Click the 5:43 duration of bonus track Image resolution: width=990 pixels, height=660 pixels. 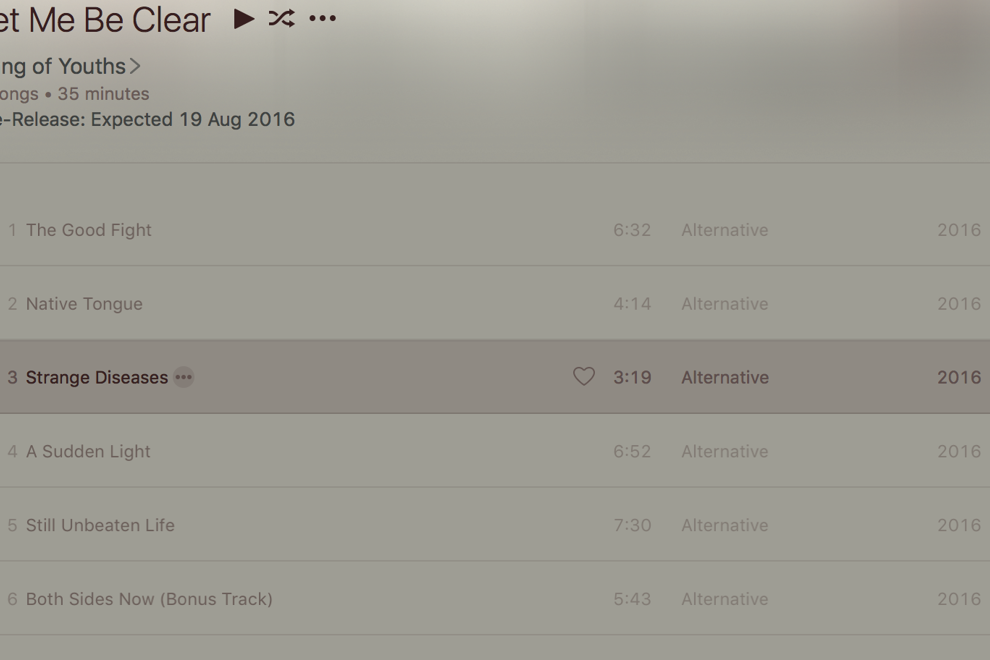[632, 599]
